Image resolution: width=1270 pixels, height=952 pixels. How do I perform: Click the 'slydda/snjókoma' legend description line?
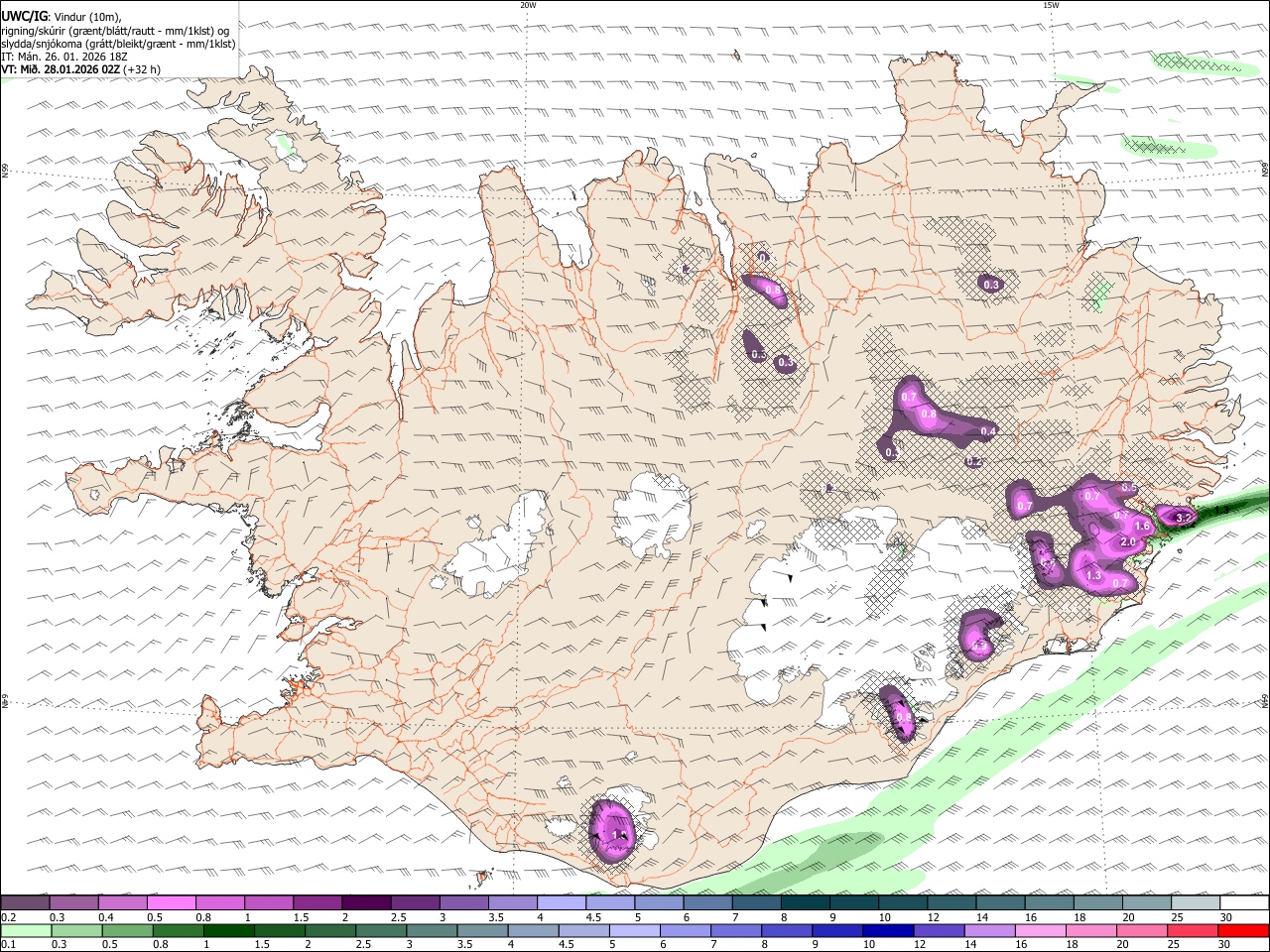pyautogui.click(x=119, y=44)
